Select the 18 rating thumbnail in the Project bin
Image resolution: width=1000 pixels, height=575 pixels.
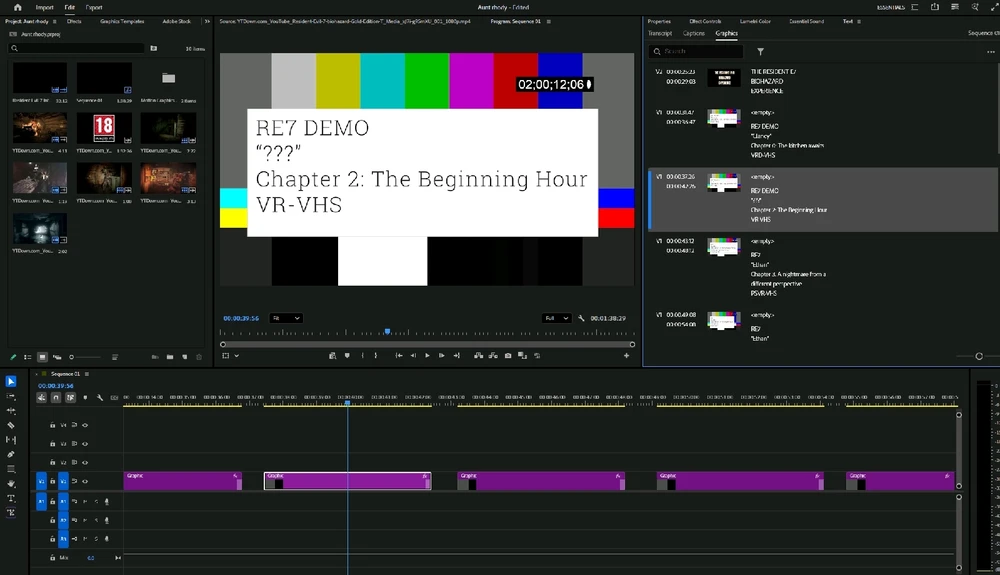click(104, 126)
